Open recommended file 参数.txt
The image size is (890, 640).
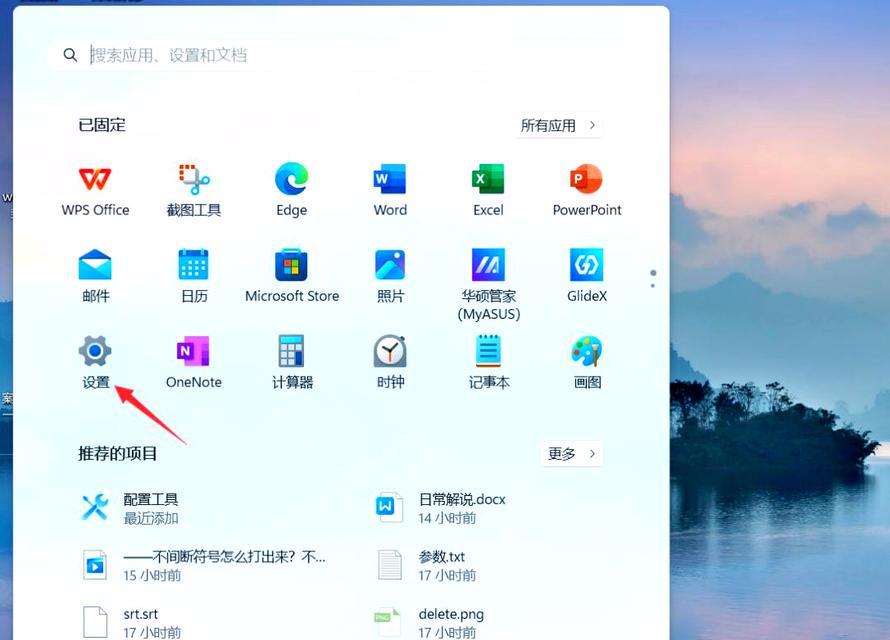[426, 565]
